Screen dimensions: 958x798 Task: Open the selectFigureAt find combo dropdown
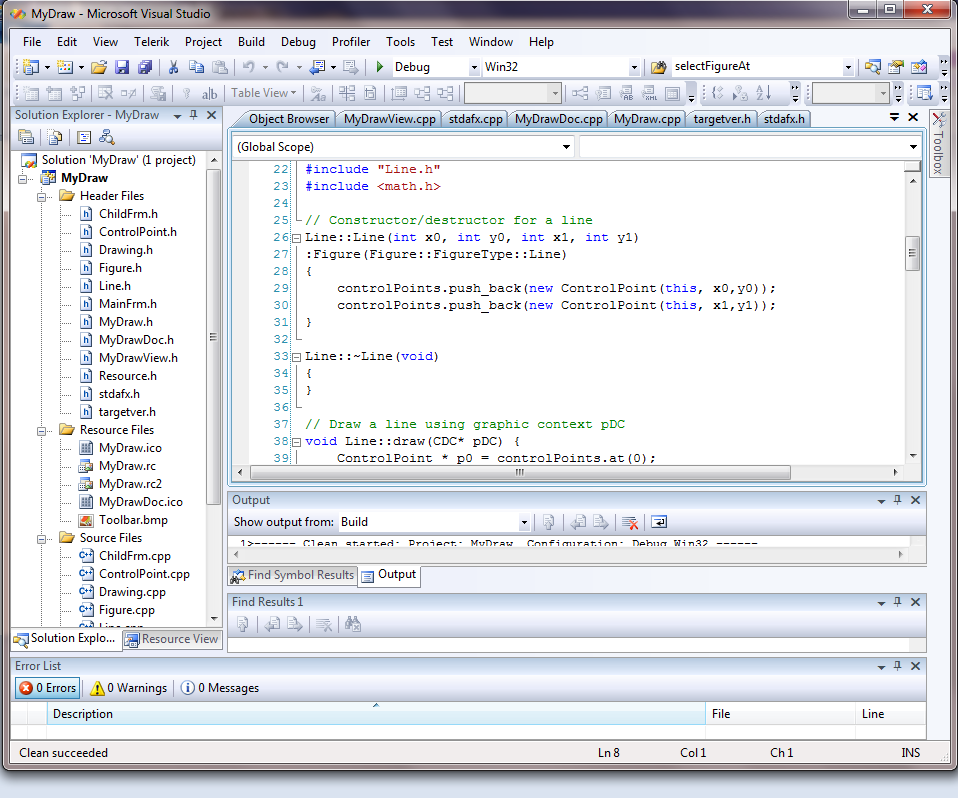coord(848,67)
